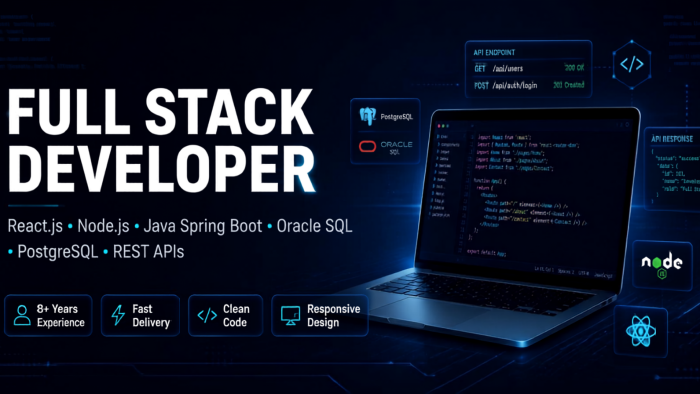Click the Node.js logo tile
Viewport: 700px width, 394px height.
(x=662, y=265)
